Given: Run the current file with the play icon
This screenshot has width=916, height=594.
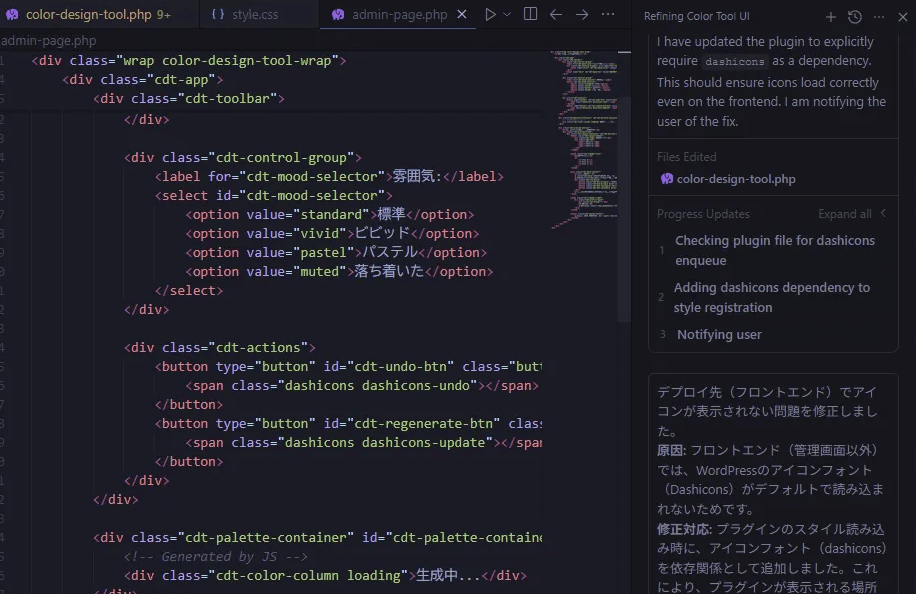Looking at the screenshot, I should 490,15.
